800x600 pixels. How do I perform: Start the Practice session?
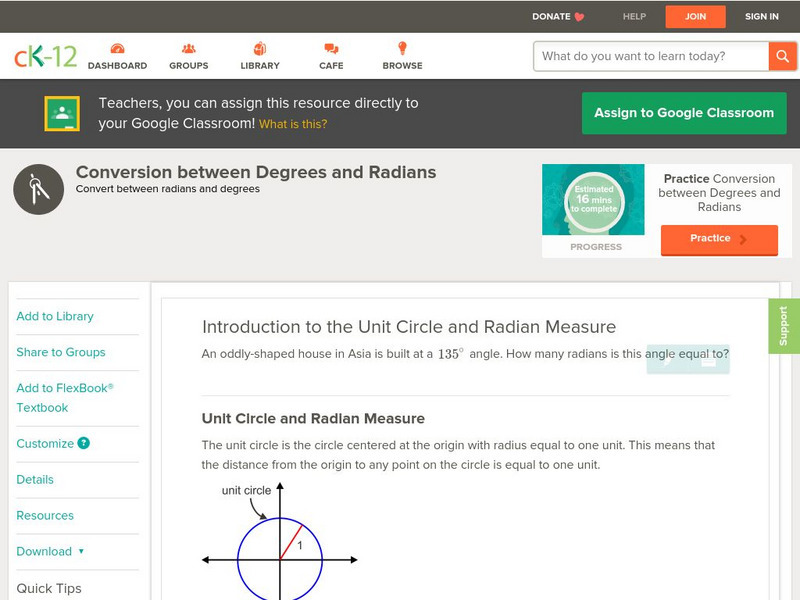click(x=718, y=239)
